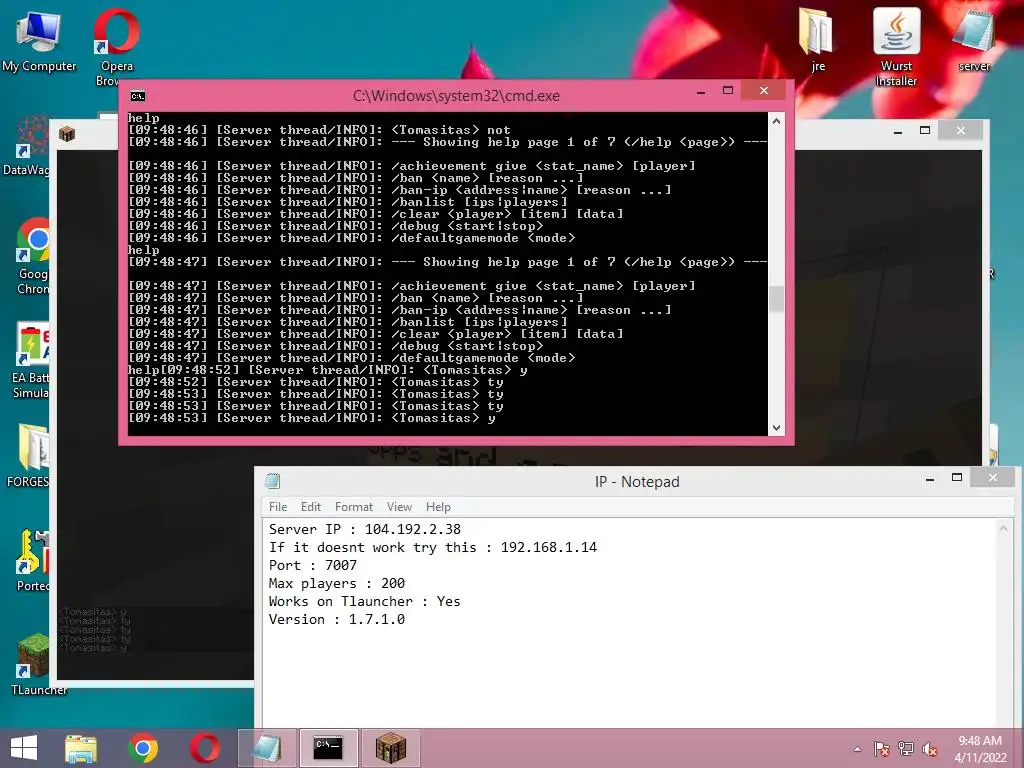
Task: Click the 'Works on Tlauncher : Yes' line
Action: tap(364, 601)
